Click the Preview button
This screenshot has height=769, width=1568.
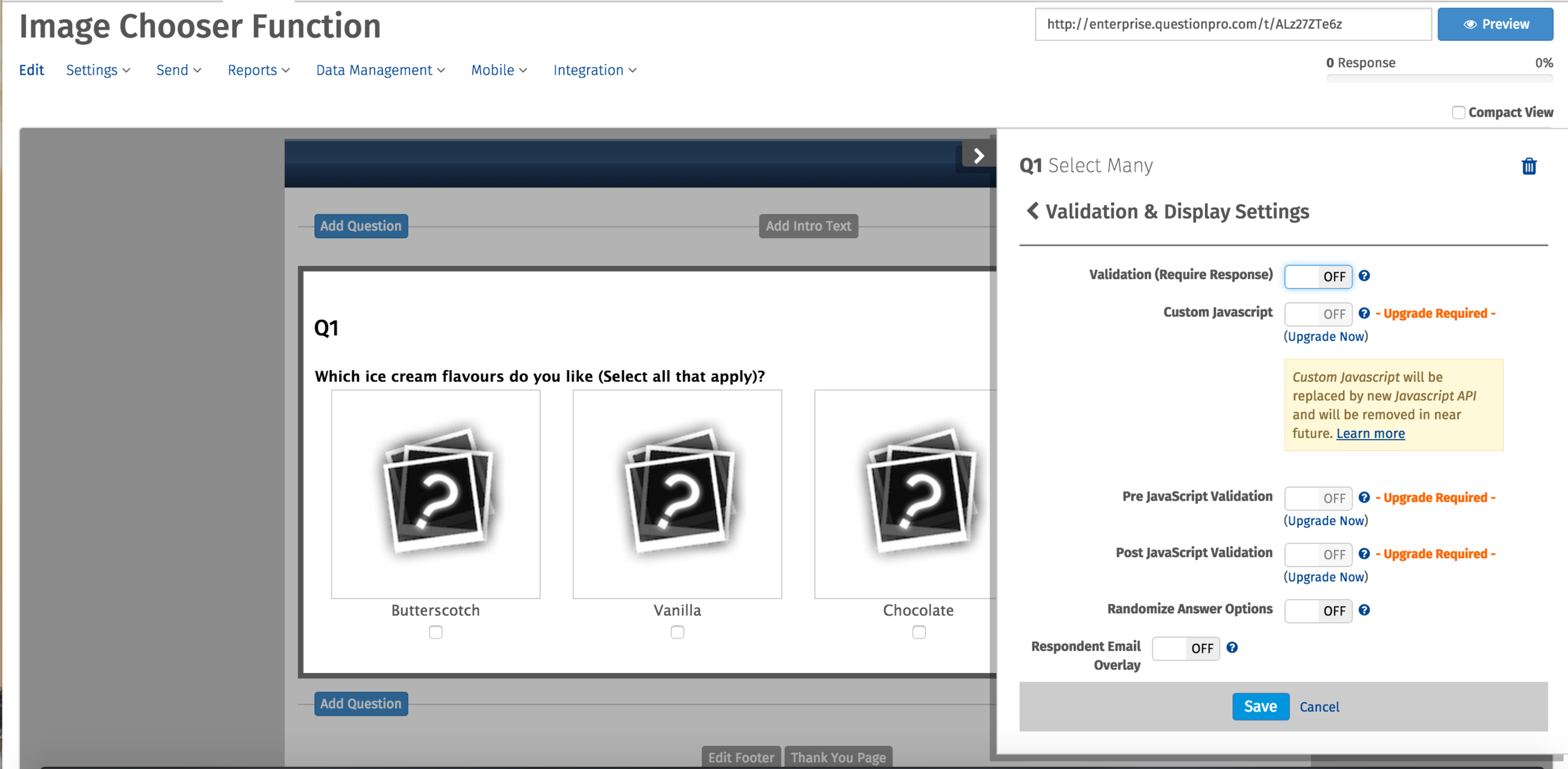[x=1495, y=24]
